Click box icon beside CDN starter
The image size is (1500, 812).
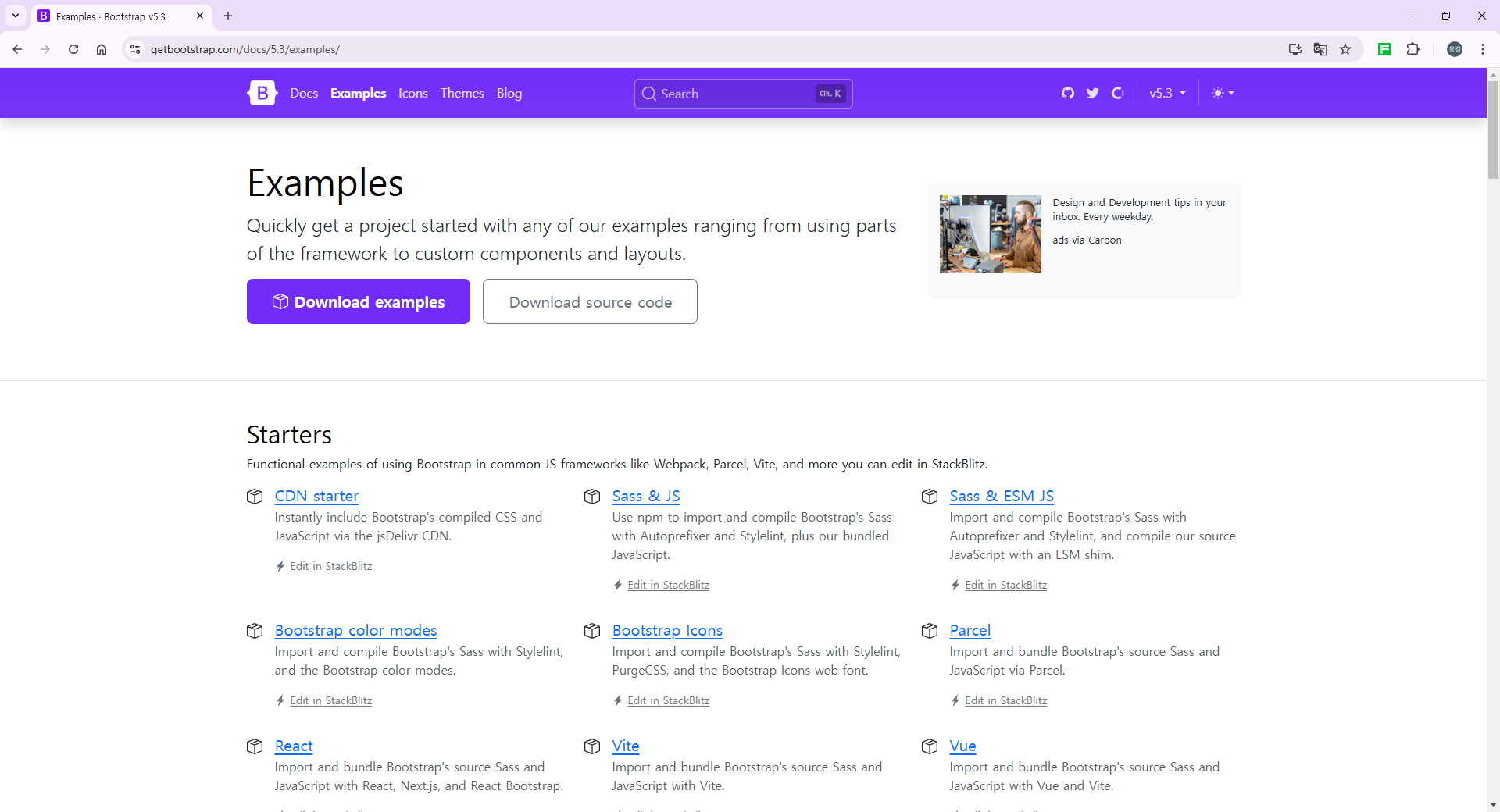255,497
